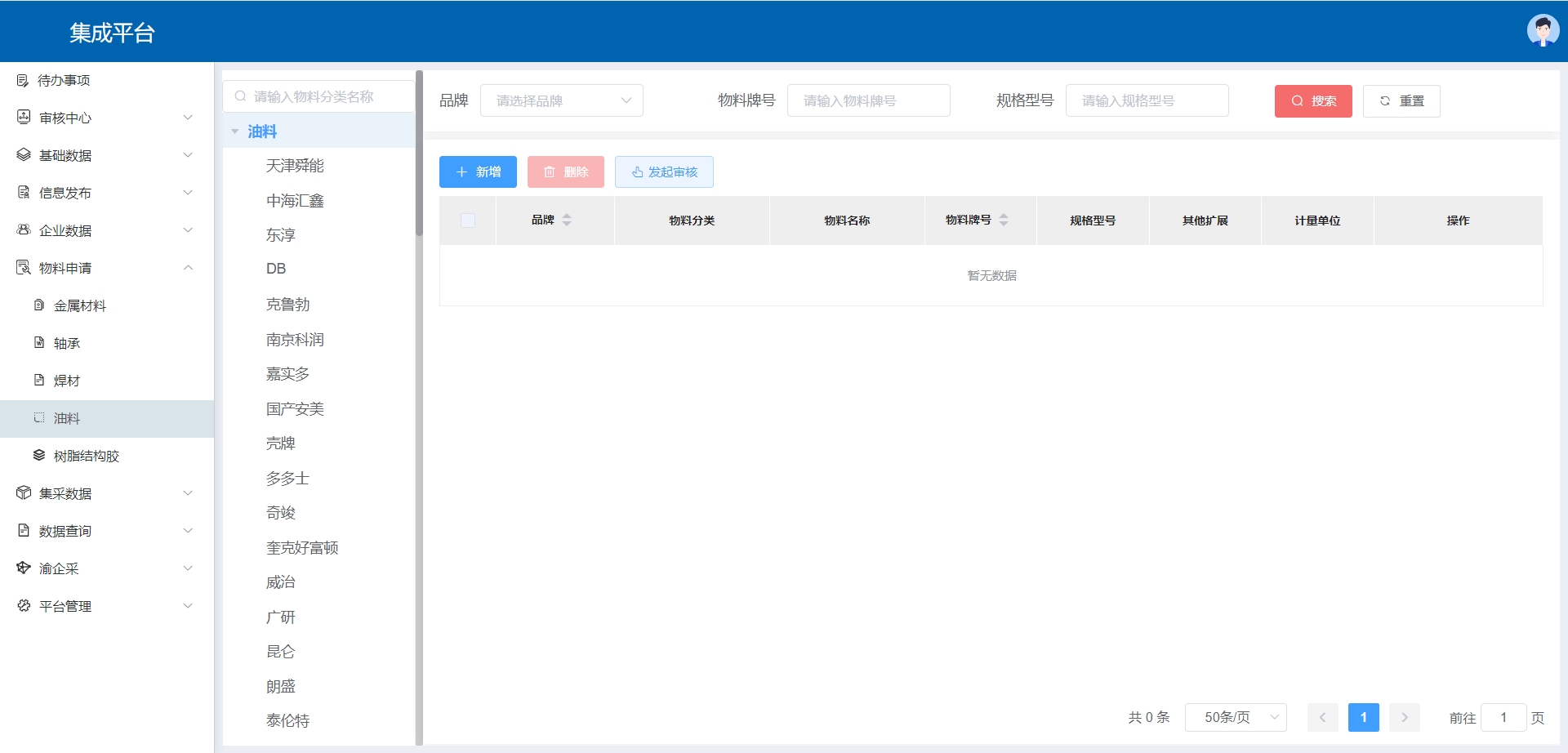Click the red 搜索 button
The height and width of the screenshot is (753, 1568).
click(1312, 100)
